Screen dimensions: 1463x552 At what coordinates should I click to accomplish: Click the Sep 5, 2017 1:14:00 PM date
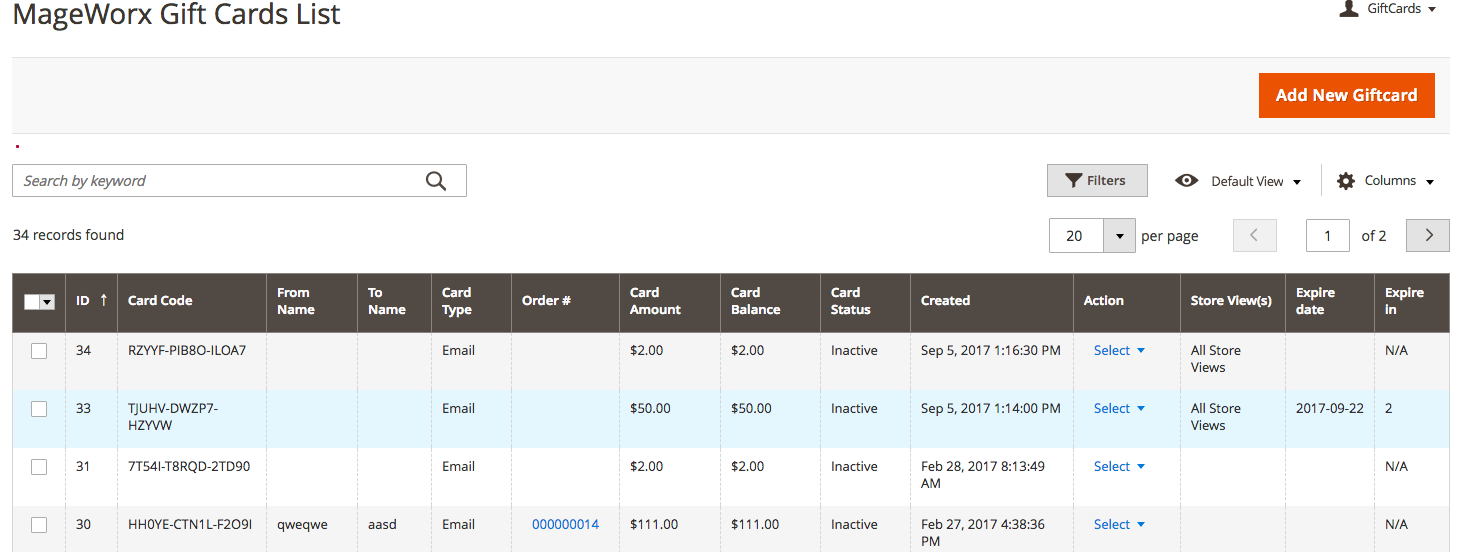pyautogui.click(x=991, y=409)
